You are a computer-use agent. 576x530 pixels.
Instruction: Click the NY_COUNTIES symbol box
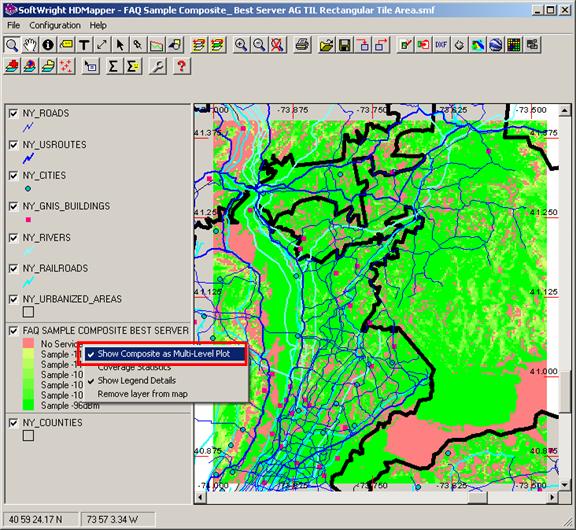[28, 436]
